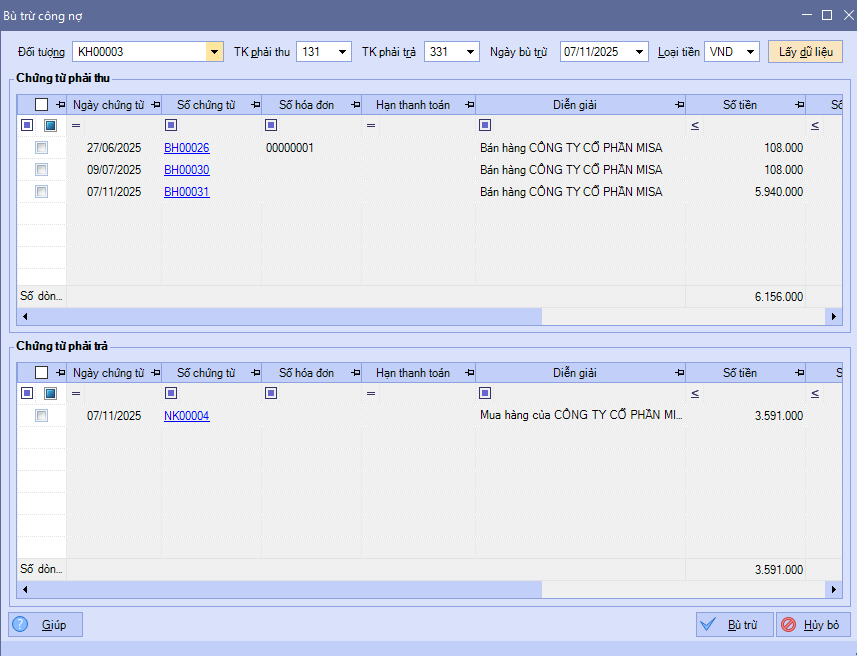The width and height of the screenshot is (857, 656).
Task: Tick checkbox for receivable voucher BH00031
Action: pos(41,192)
